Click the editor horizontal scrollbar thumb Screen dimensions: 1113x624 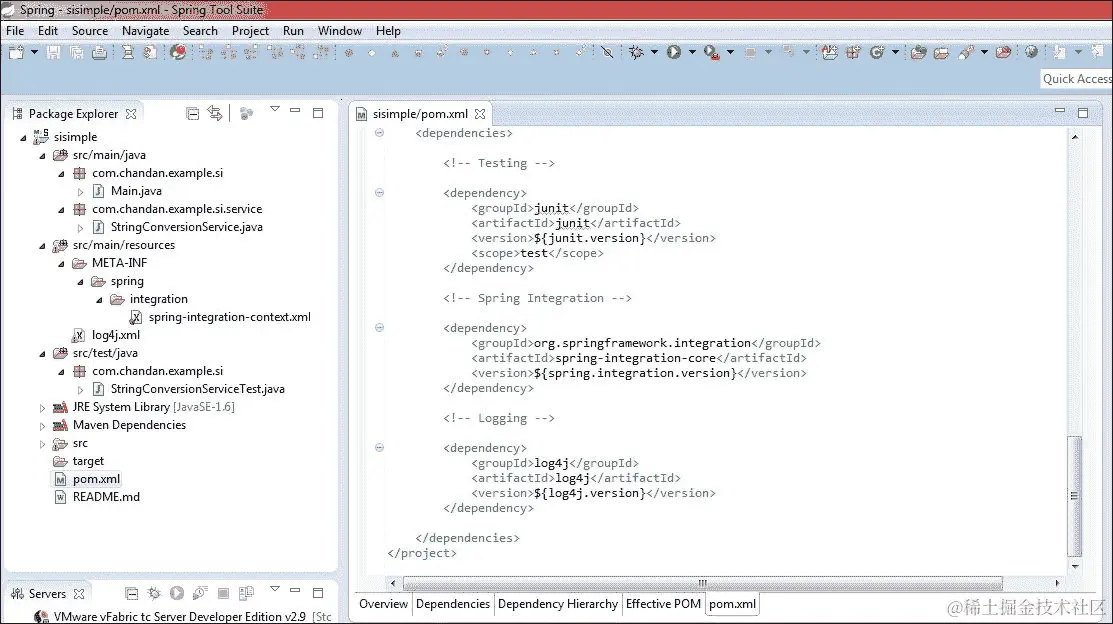703,584
